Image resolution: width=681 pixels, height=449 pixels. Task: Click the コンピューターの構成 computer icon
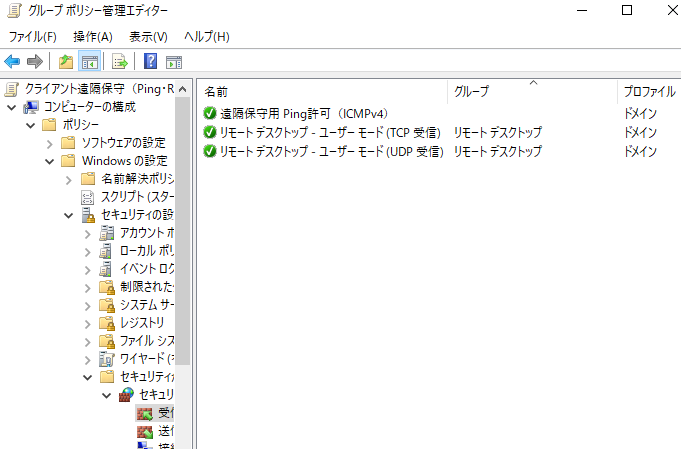(31, 107)
